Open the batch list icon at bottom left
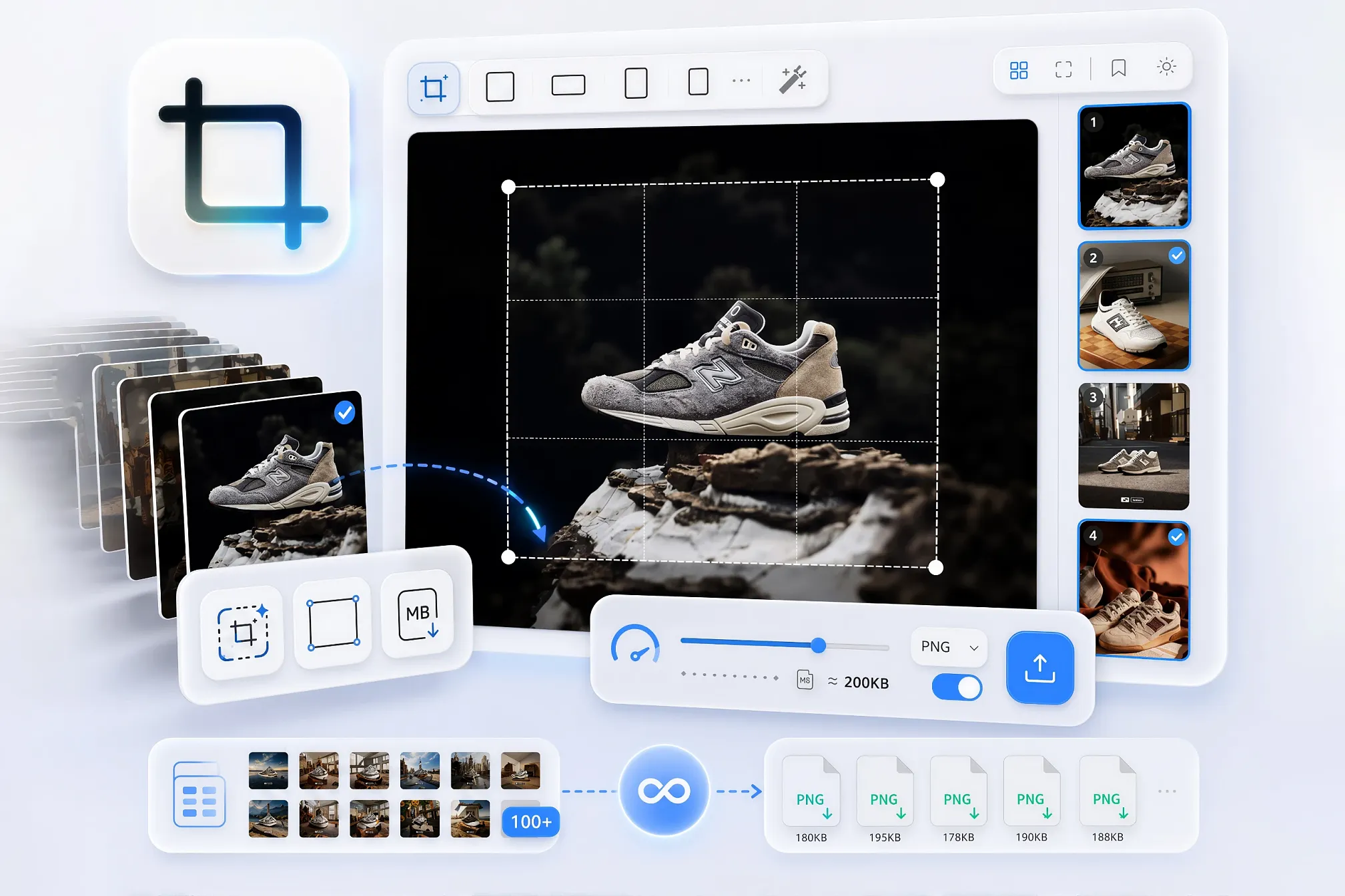The height and width of the screenshot is (896, 1345). [x=199, y=794]
